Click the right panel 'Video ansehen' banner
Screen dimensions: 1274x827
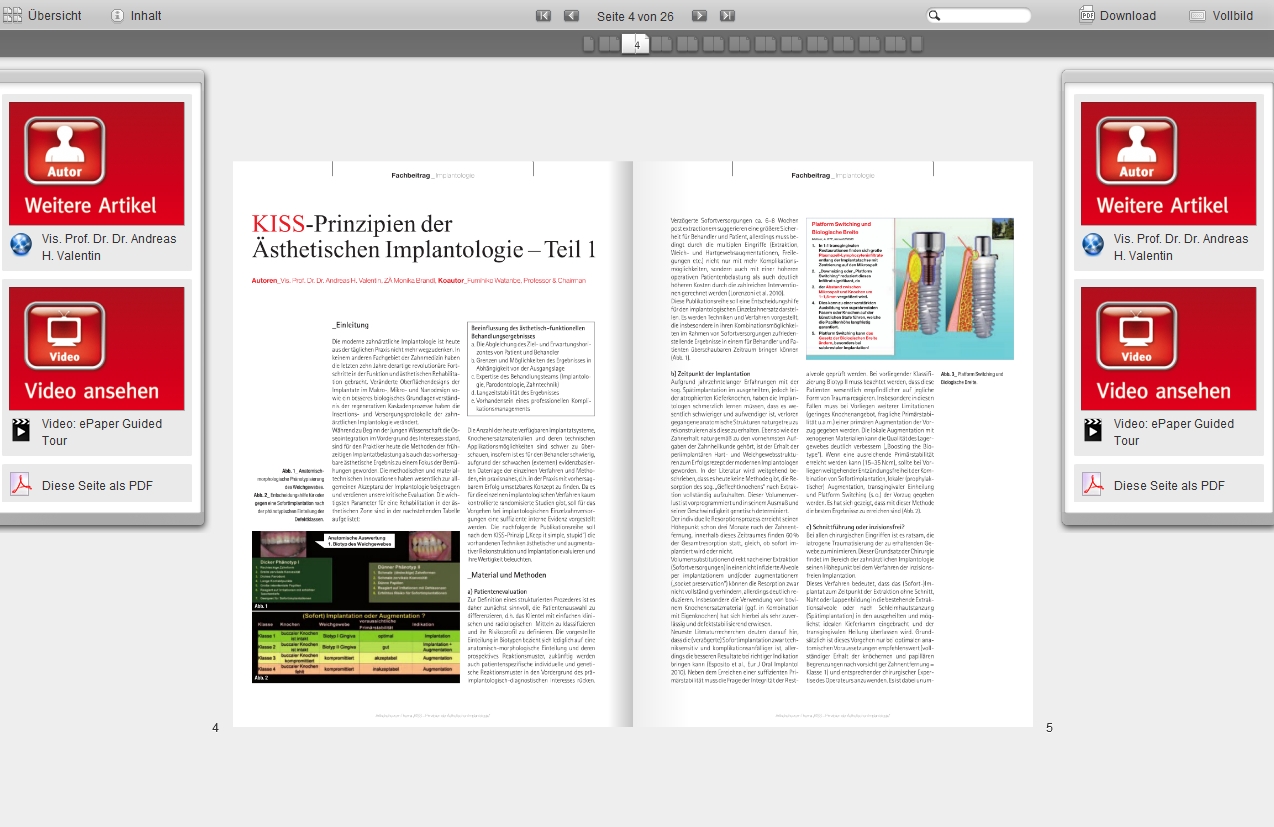coord(1169,349)
